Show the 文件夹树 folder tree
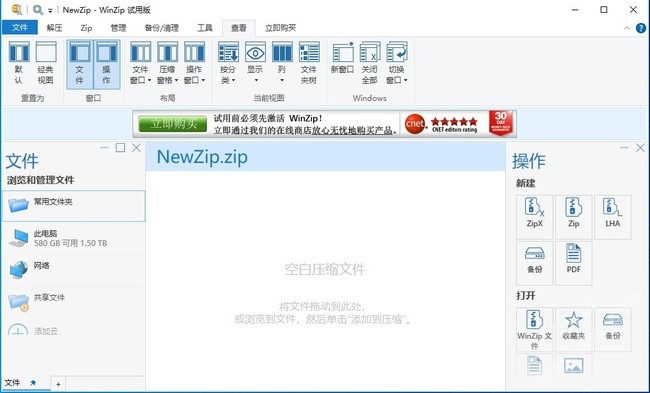The width and height of the screenshot is (650, 393). click(x=309, y=63)
